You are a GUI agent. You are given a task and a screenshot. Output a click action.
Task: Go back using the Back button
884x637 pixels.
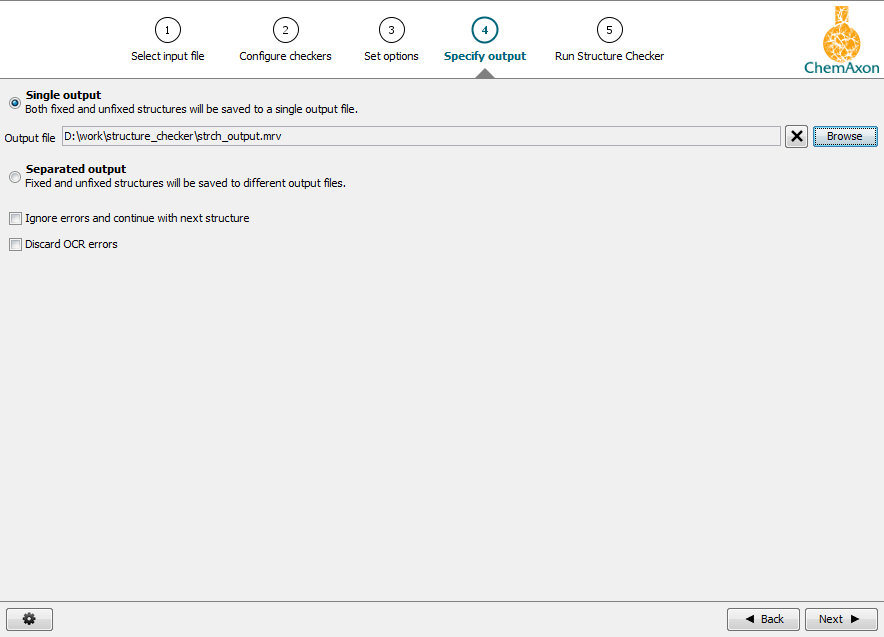[x=763, y=619]
